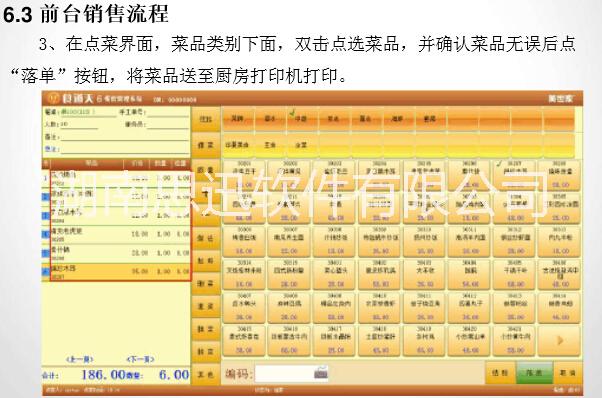Click the 手工单号 input field
Image resolution: width=602 pixels, height=398 pixels.
(x=168, y=112)
